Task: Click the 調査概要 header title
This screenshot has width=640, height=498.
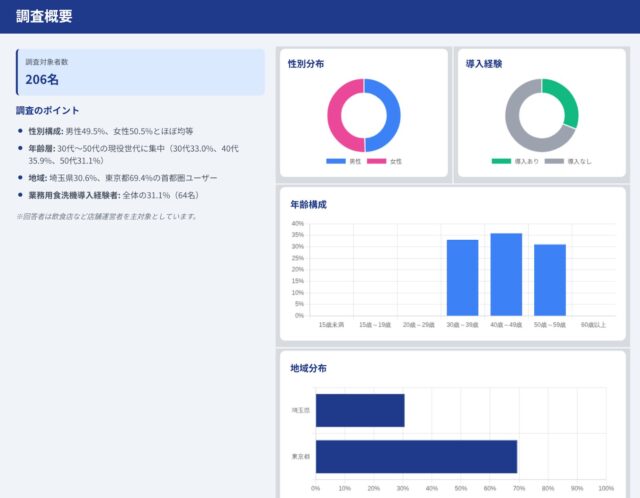Action: click(44, 16)
